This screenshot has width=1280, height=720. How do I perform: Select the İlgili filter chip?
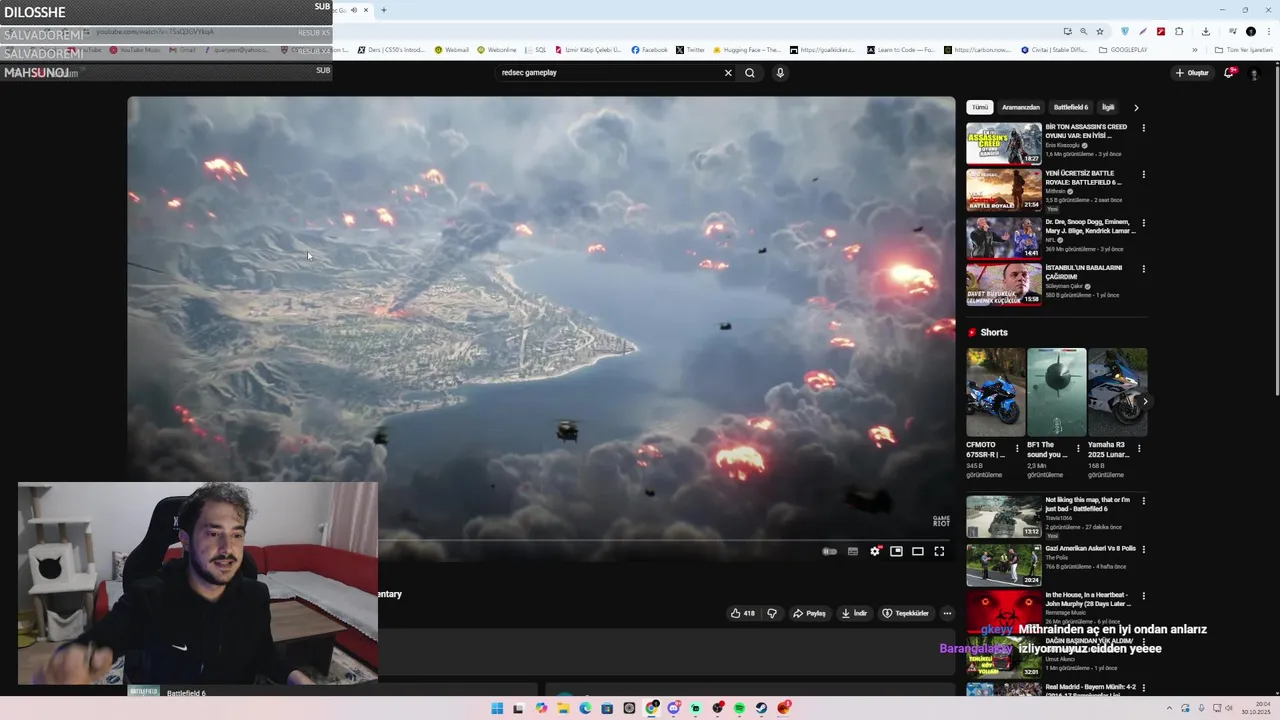coord(1108,107)
